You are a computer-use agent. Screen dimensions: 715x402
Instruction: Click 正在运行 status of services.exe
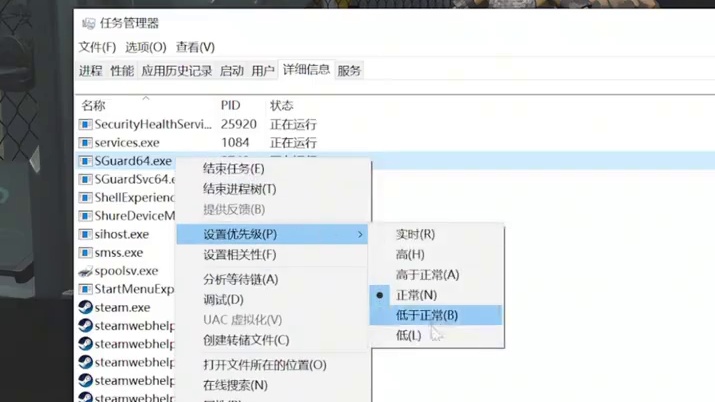(293, 143)
